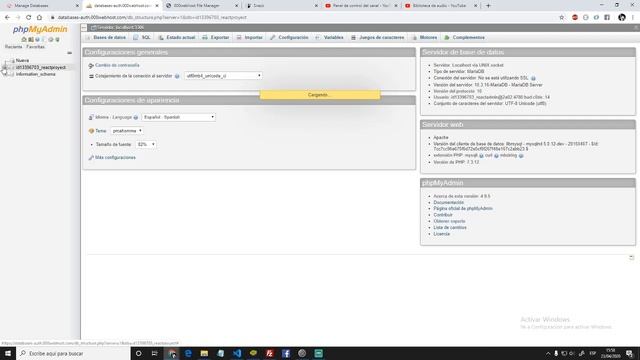Bookmark this page with the star icon
640x360 pixels.
click(562, 18)
